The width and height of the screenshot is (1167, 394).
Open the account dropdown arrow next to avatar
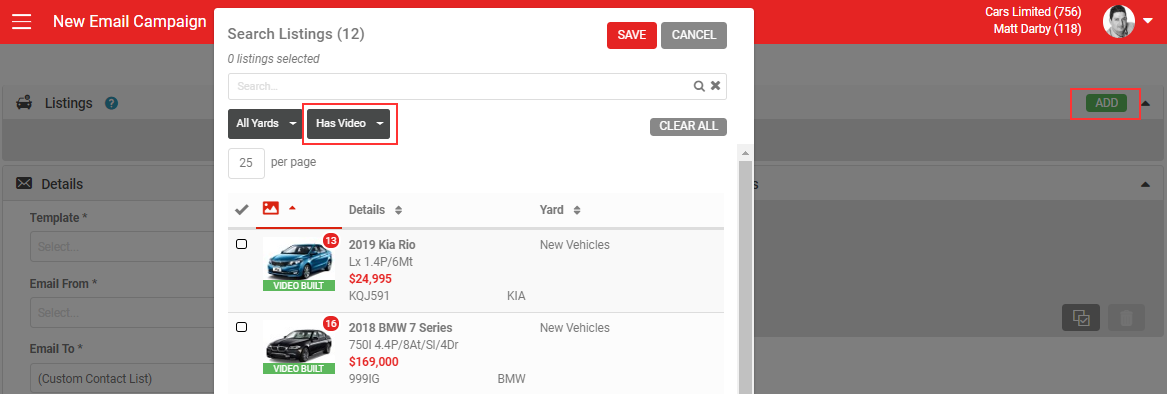(x=1148, y=21)
